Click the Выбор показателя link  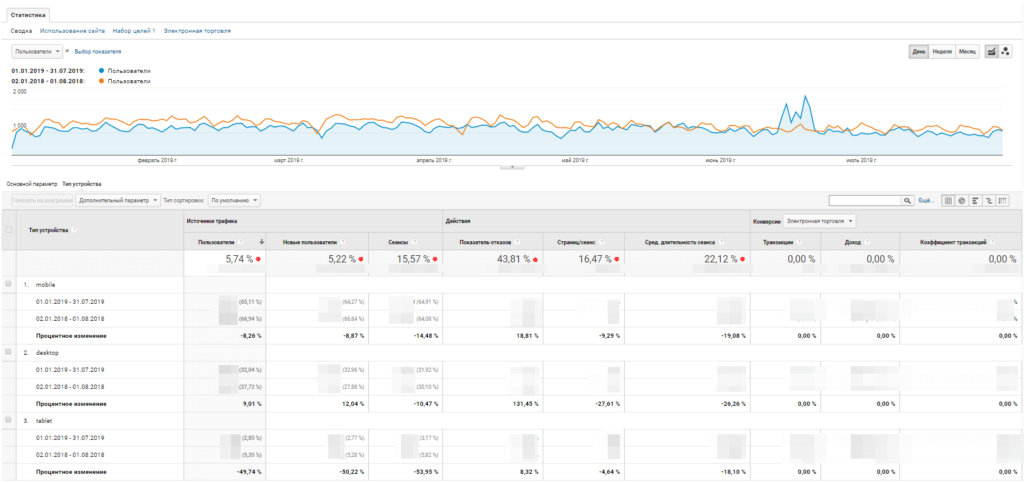click(x=98, y=51)
